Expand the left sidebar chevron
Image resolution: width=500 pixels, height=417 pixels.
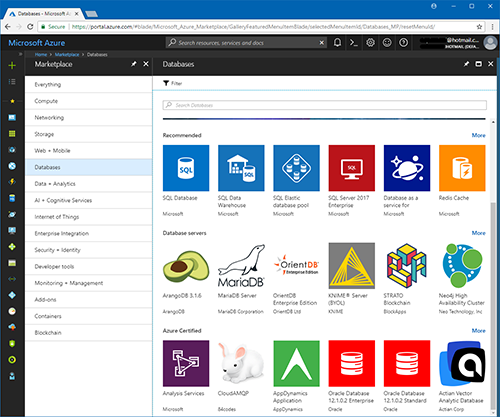coord(21,54)
